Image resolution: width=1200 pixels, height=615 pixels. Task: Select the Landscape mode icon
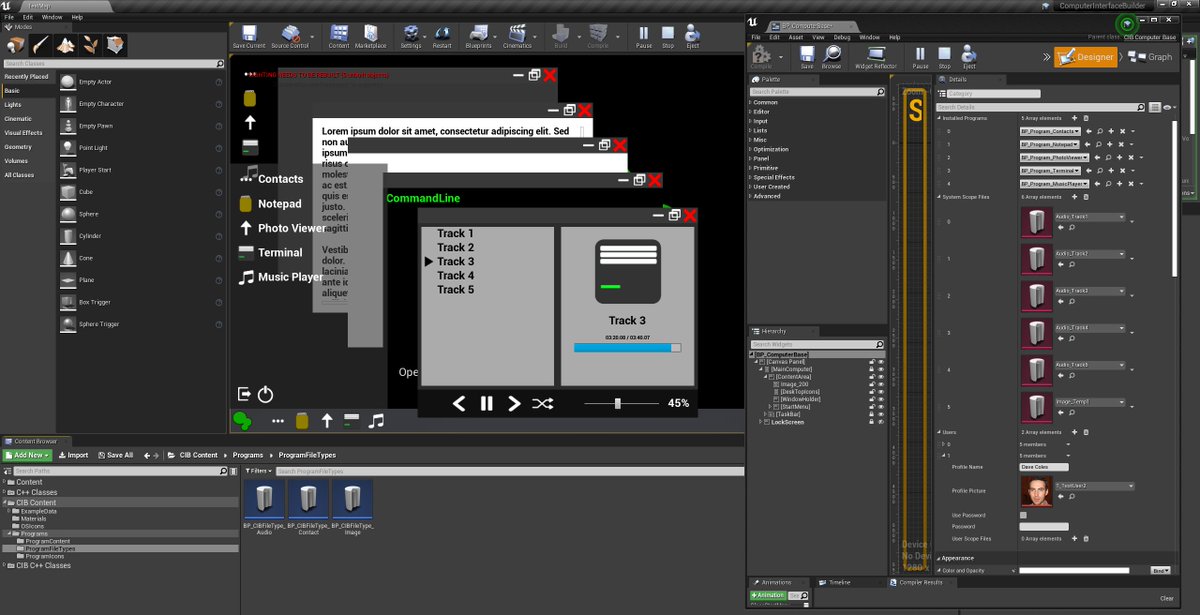click(66, 45)
